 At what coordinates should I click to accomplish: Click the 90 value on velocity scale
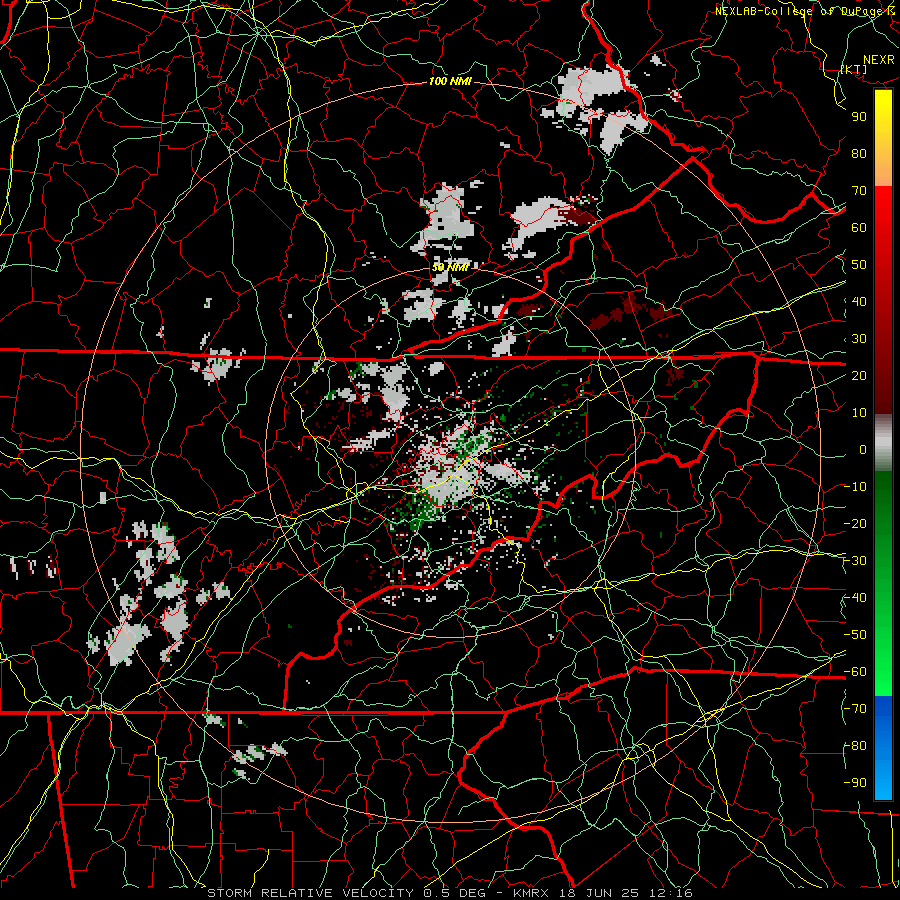click(859, 117)
